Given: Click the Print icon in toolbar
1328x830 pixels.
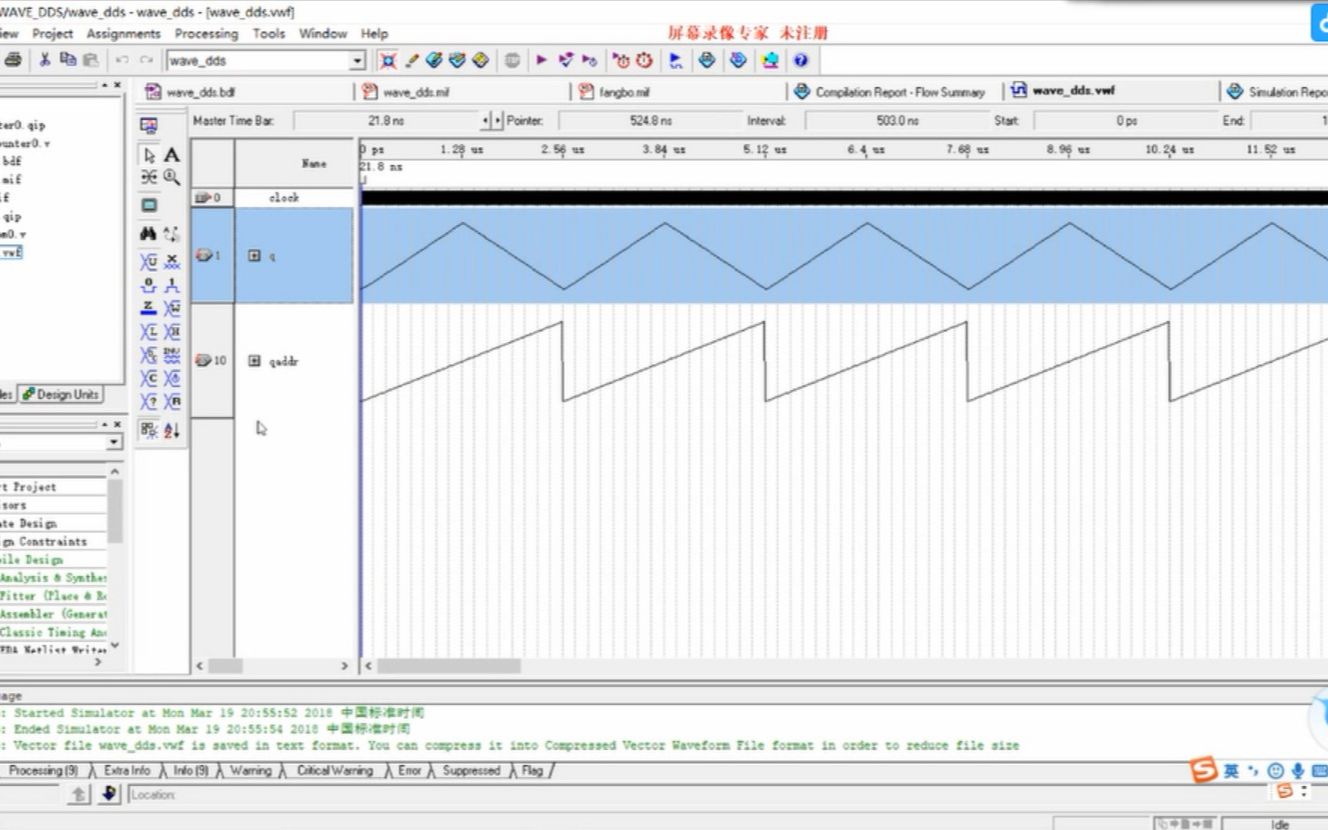Looking at the screenshot, I should coord(13,60).
